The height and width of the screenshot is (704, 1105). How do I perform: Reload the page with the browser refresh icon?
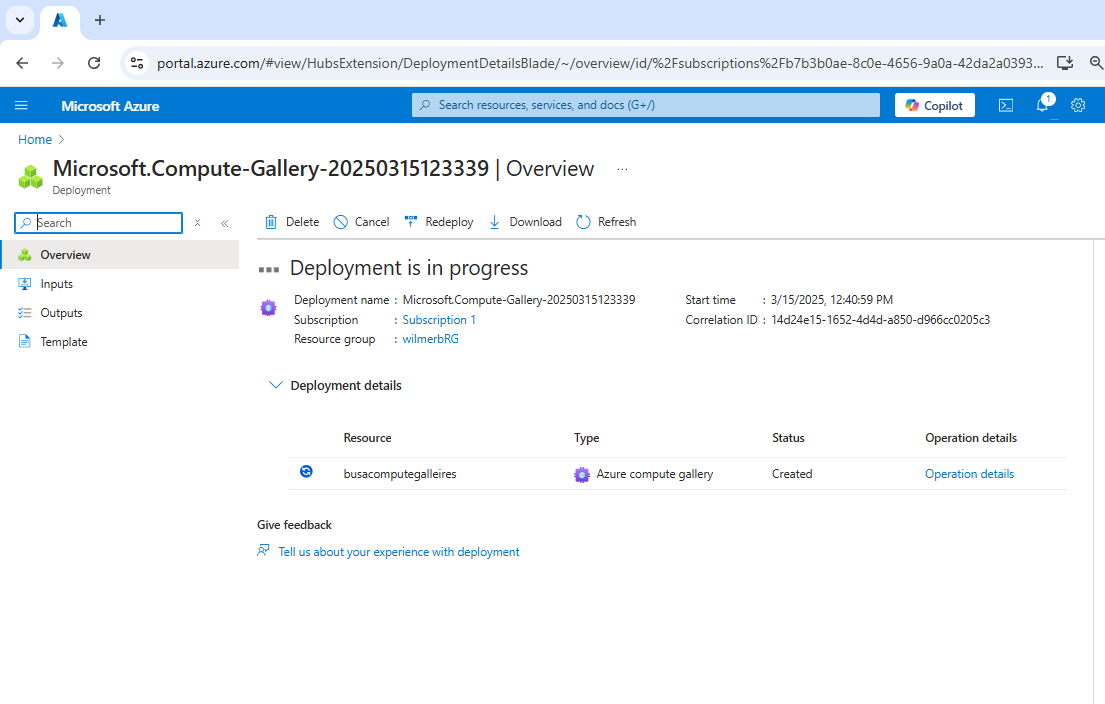pyautogui.click(x=94, y=63)
